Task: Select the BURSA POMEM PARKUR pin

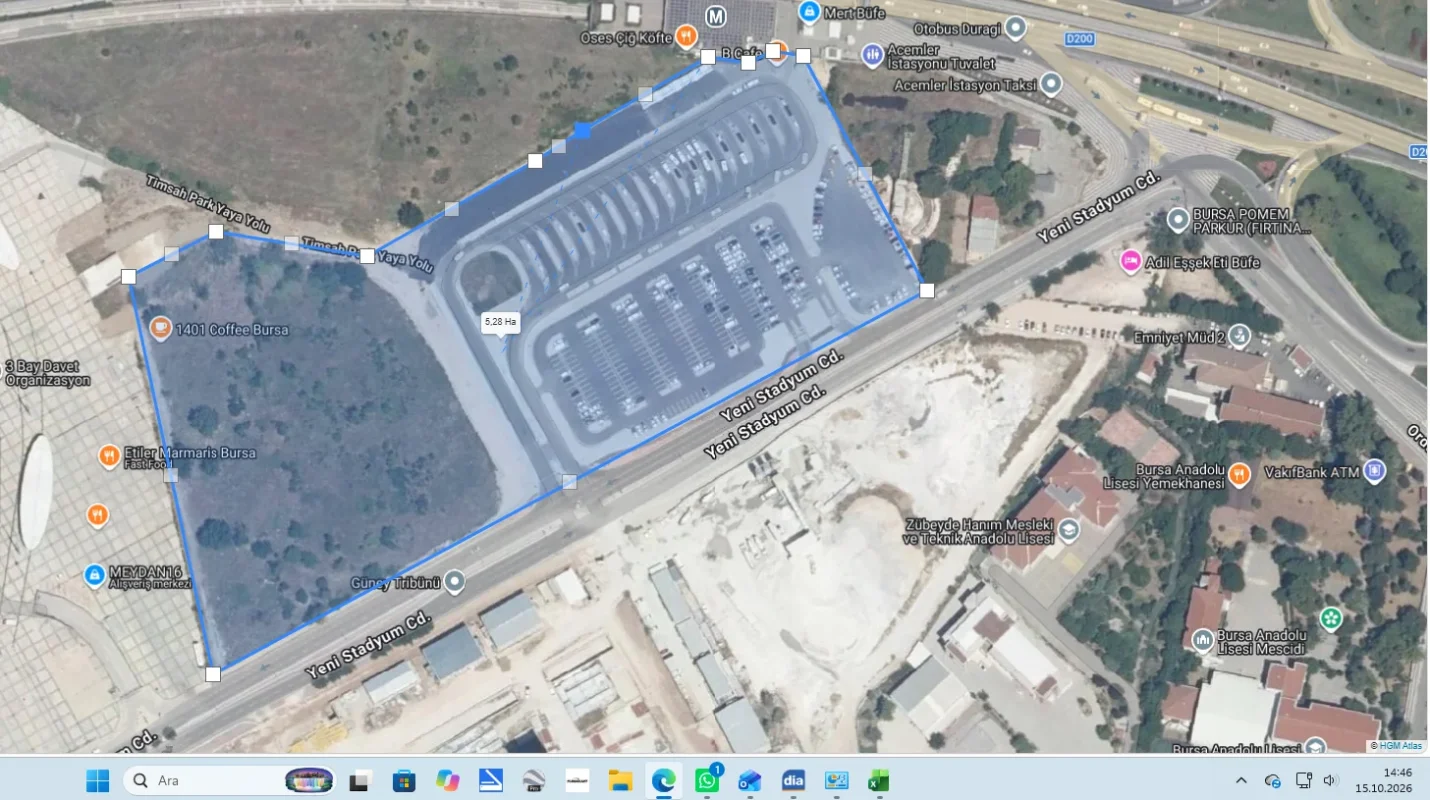Action: [x=1178, y=219]
